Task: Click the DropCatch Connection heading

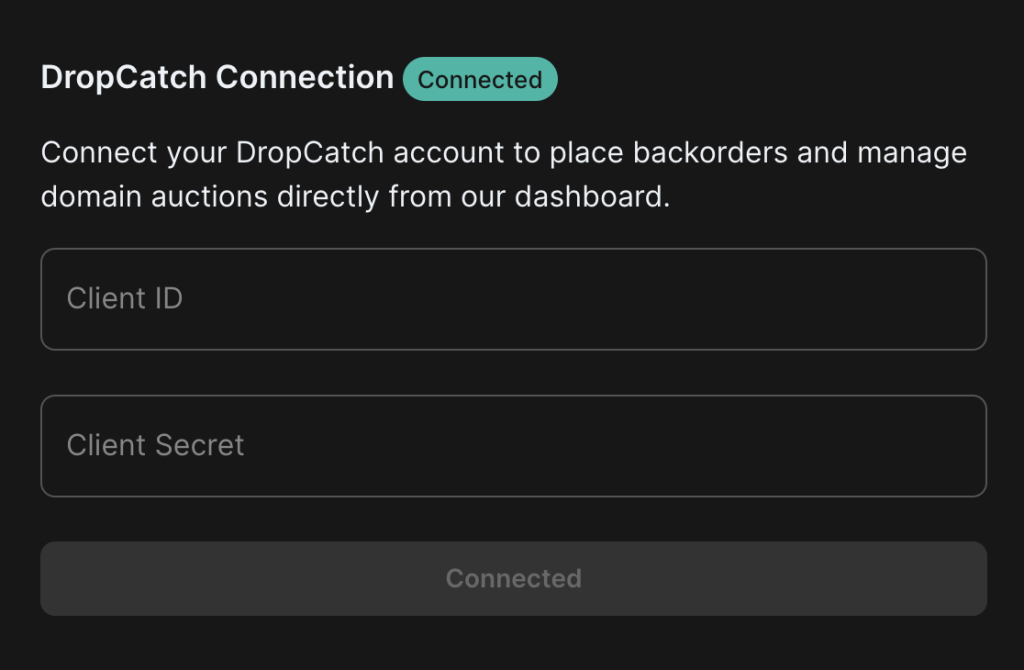Action: coord(217,78)
